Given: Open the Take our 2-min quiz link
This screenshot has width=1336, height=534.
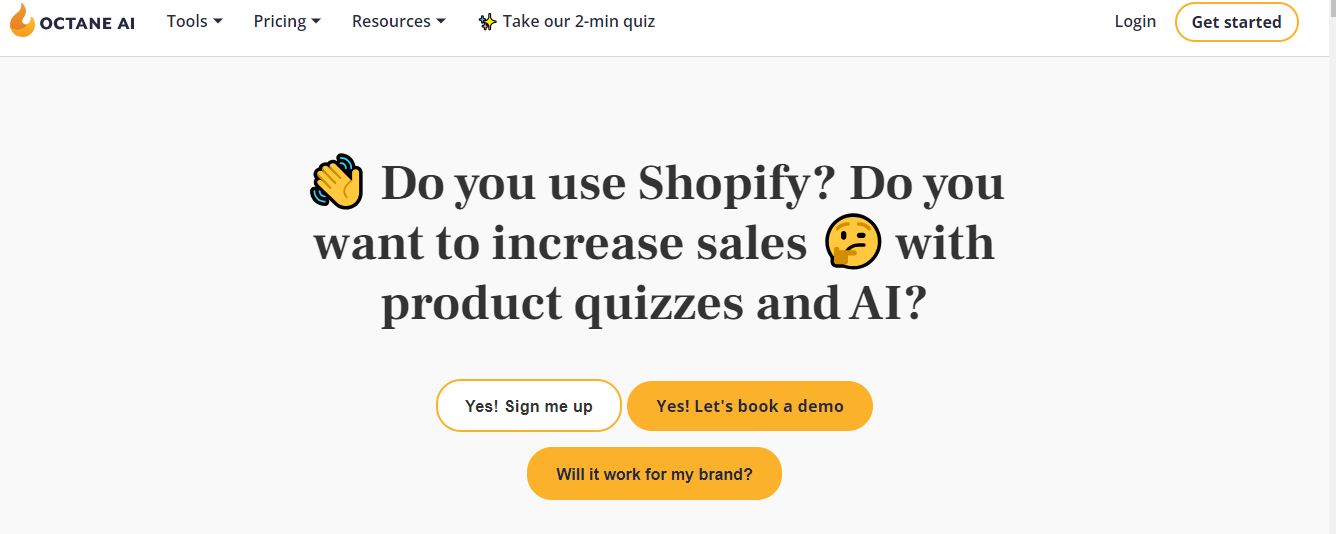Looking at the screenshot, I should [x=578, y=21].
